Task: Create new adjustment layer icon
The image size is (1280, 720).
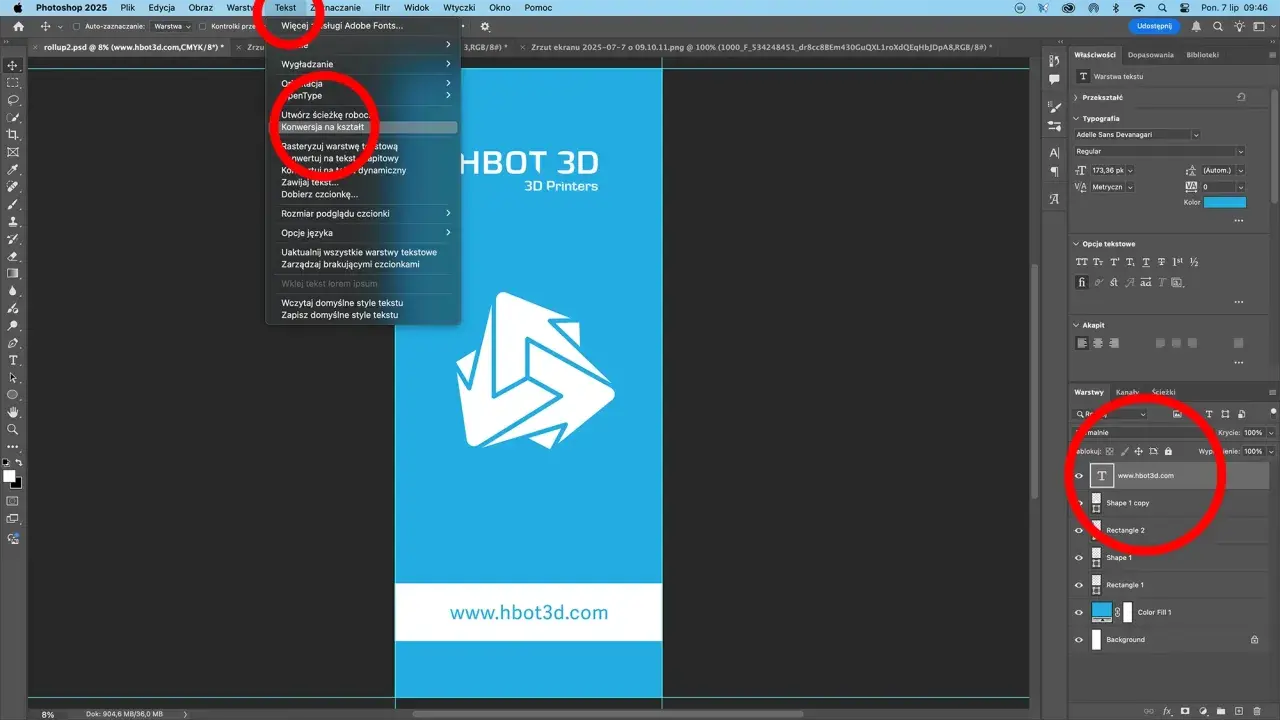Action: (1203, 711)
